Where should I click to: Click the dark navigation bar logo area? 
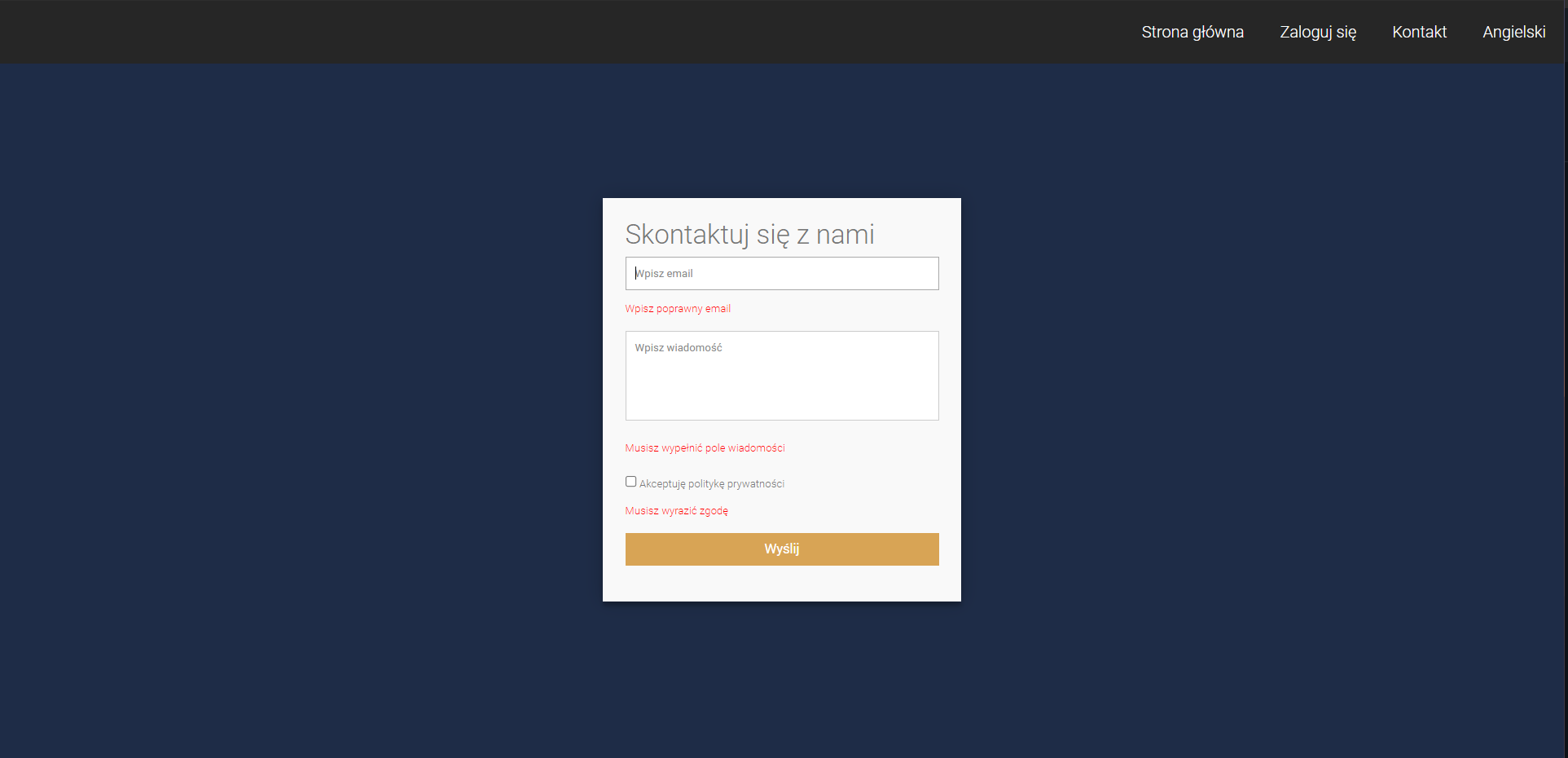pos(81,32)
